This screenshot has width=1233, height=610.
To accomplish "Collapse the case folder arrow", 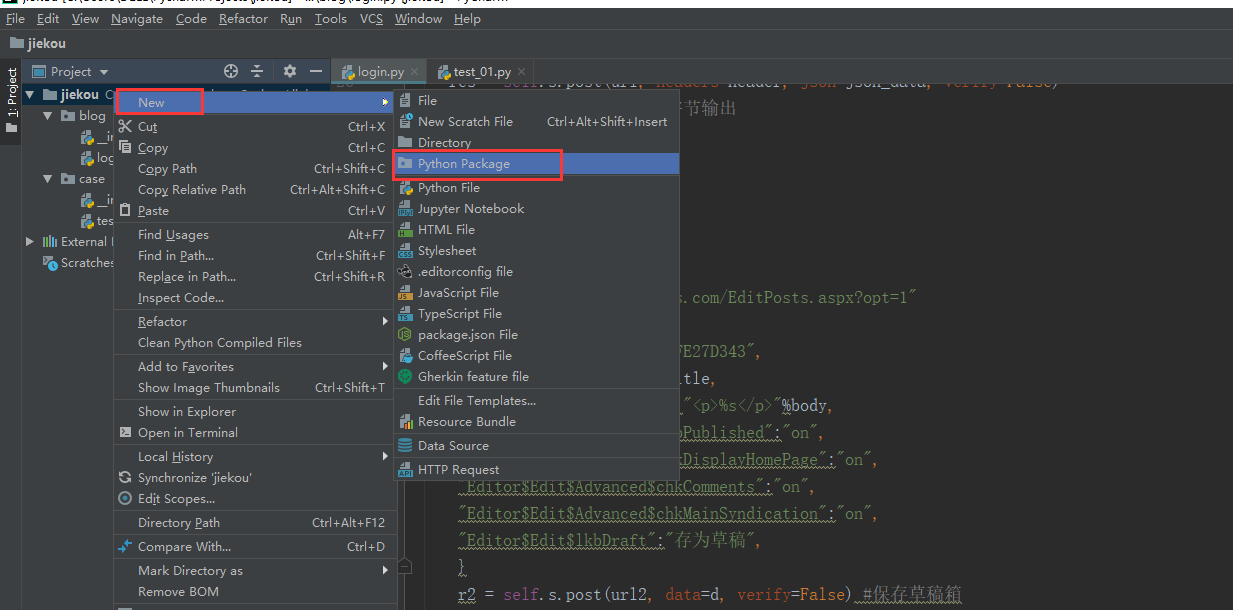I will [x=48, y=179].
